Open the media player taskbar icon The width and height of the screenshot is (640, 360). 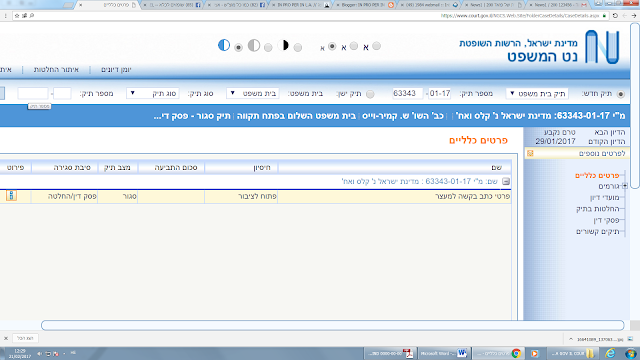pyautogui.click(x=535, y=353)
